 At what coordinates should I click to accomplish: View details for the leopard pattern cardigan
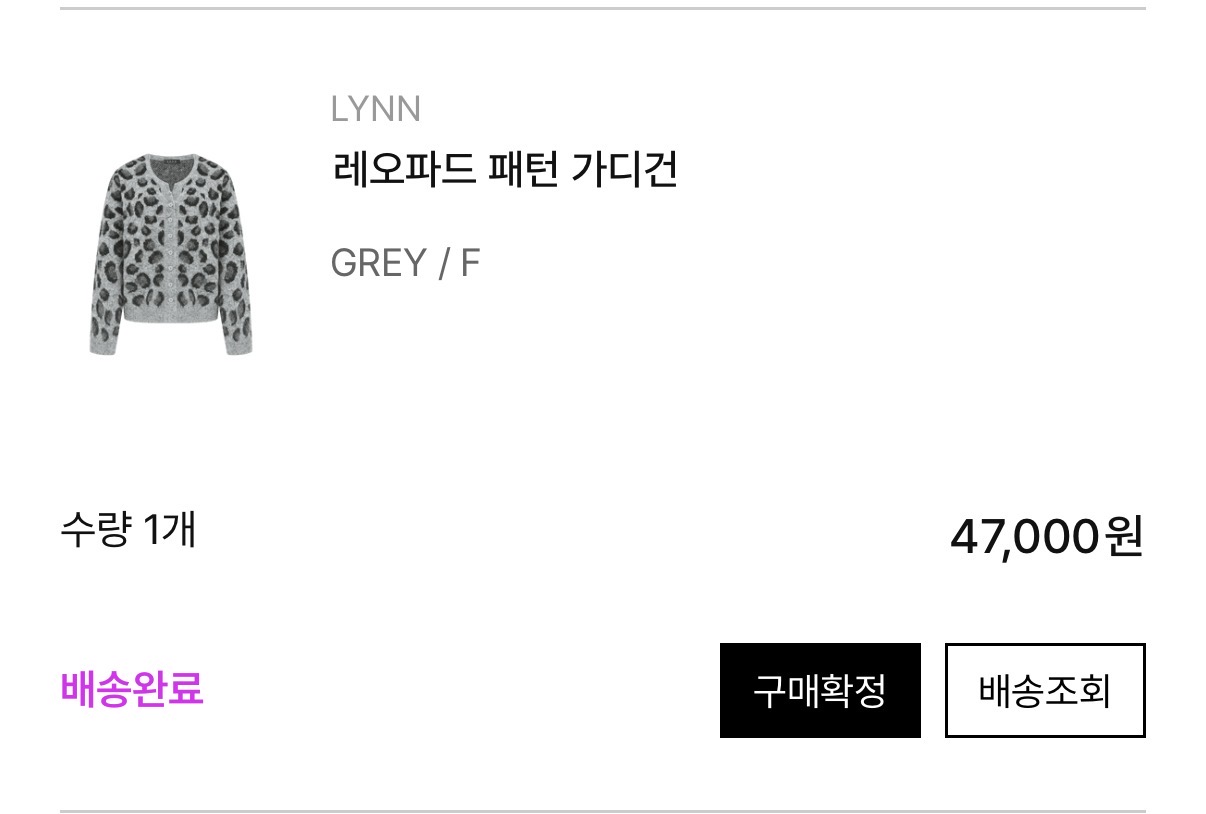click(x=505, y=169)
